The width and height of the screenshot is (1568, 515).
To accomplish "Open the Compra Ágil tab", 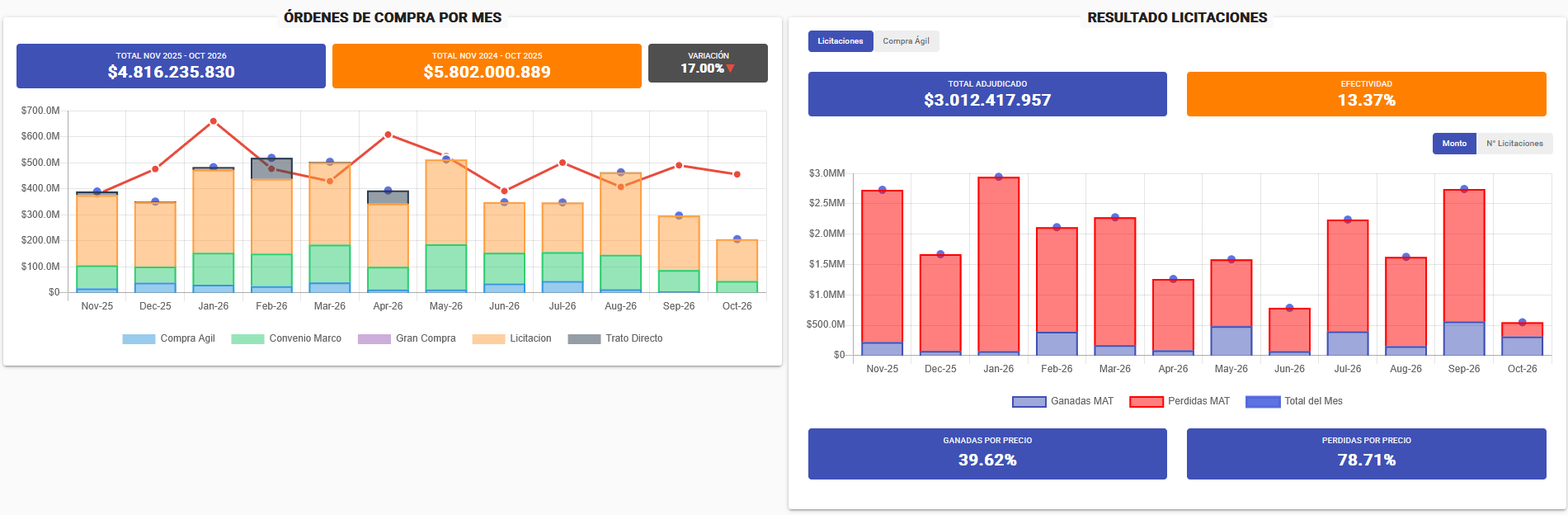I will coord(906,41).
